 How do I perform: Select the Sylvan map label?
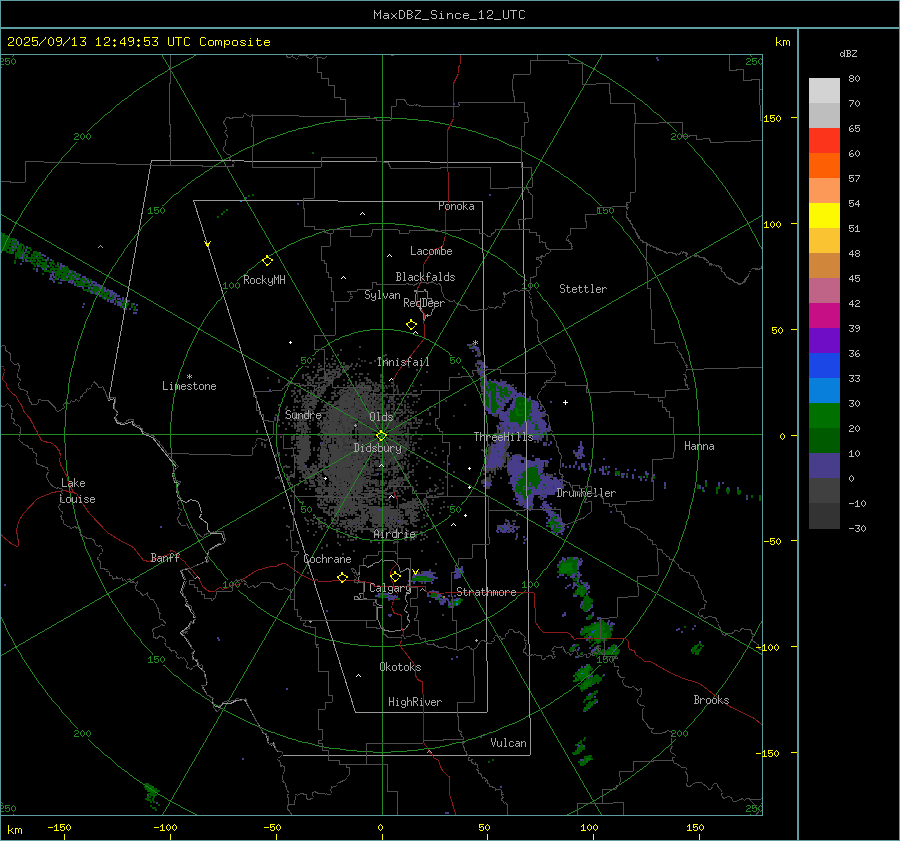382,295
